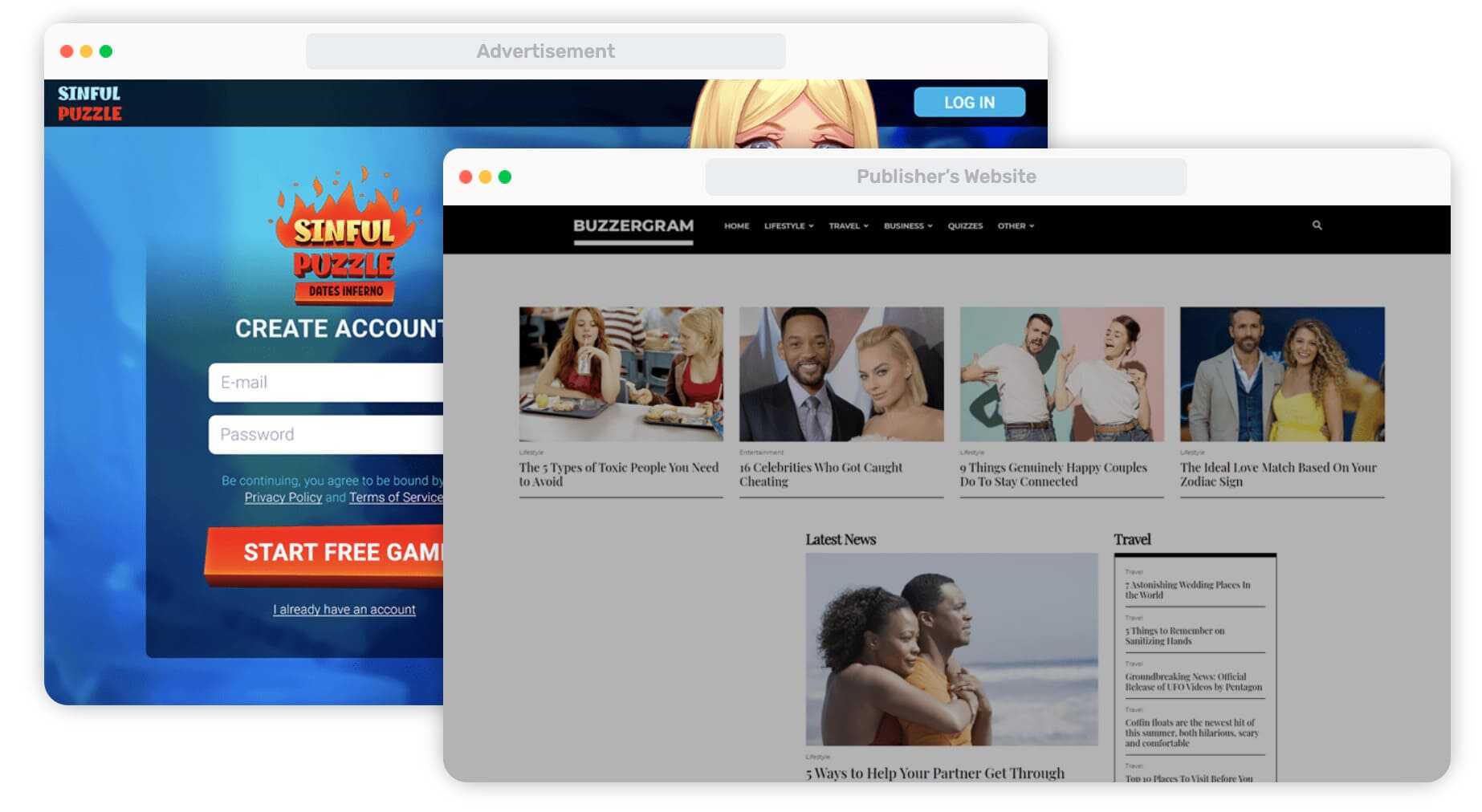Click the green dot on the Publisher's Website window
This screenshot has height=812, width=1482.
[x=504, y=177]
